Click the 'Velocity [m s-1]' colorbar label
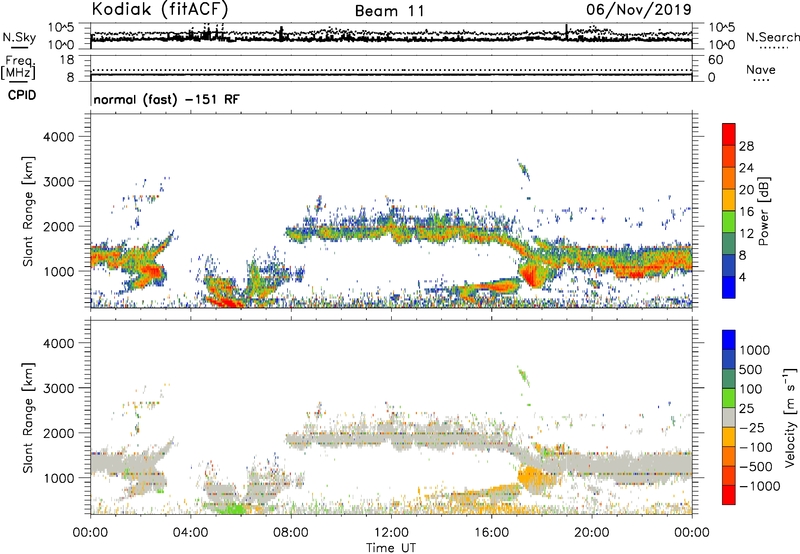800x554 pixels. pyautogui.click(x=790, y=417)
